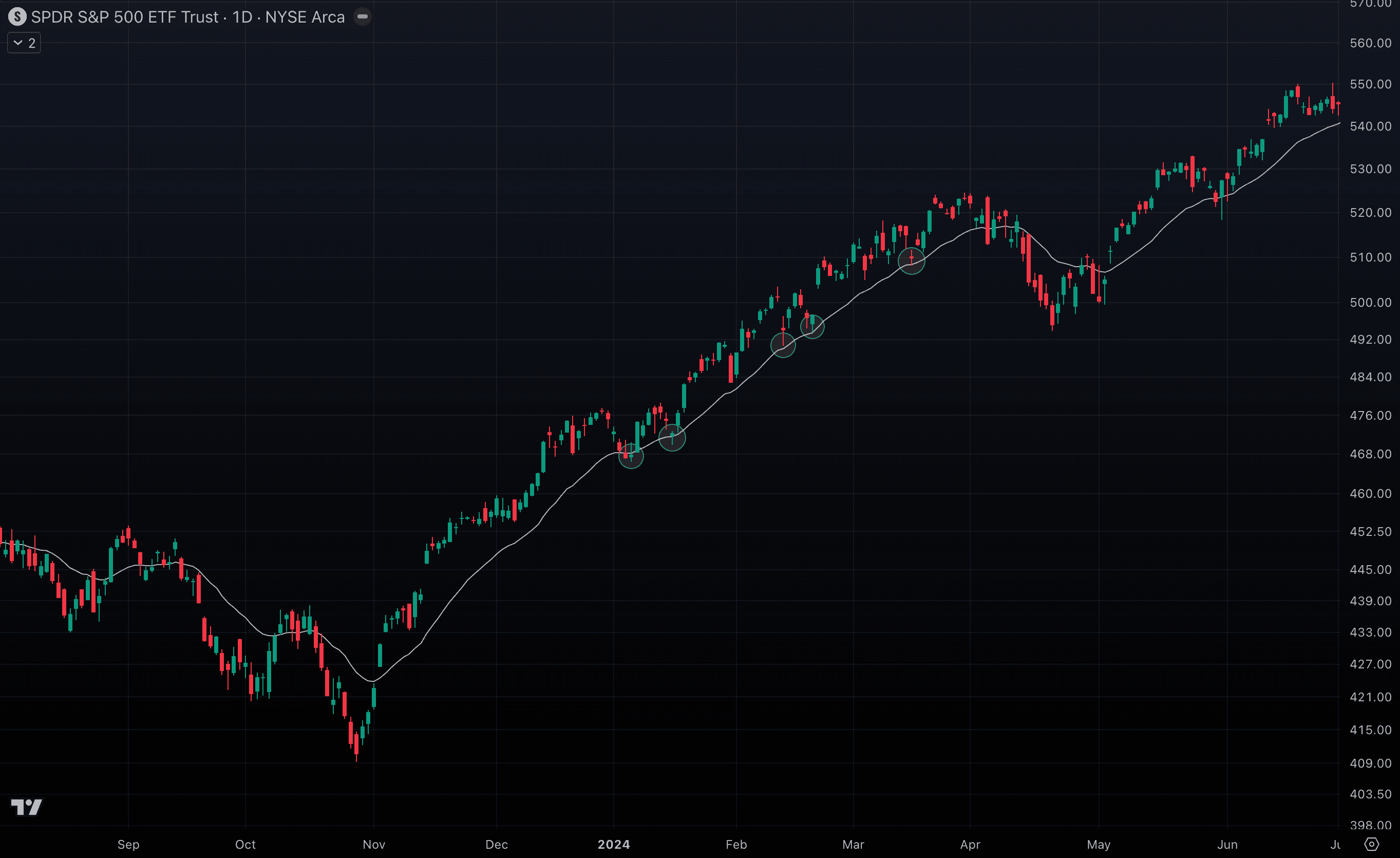Click the circled marker in mid-March
This screenshot has width=1400, height=858.
[x=912, y=261]
